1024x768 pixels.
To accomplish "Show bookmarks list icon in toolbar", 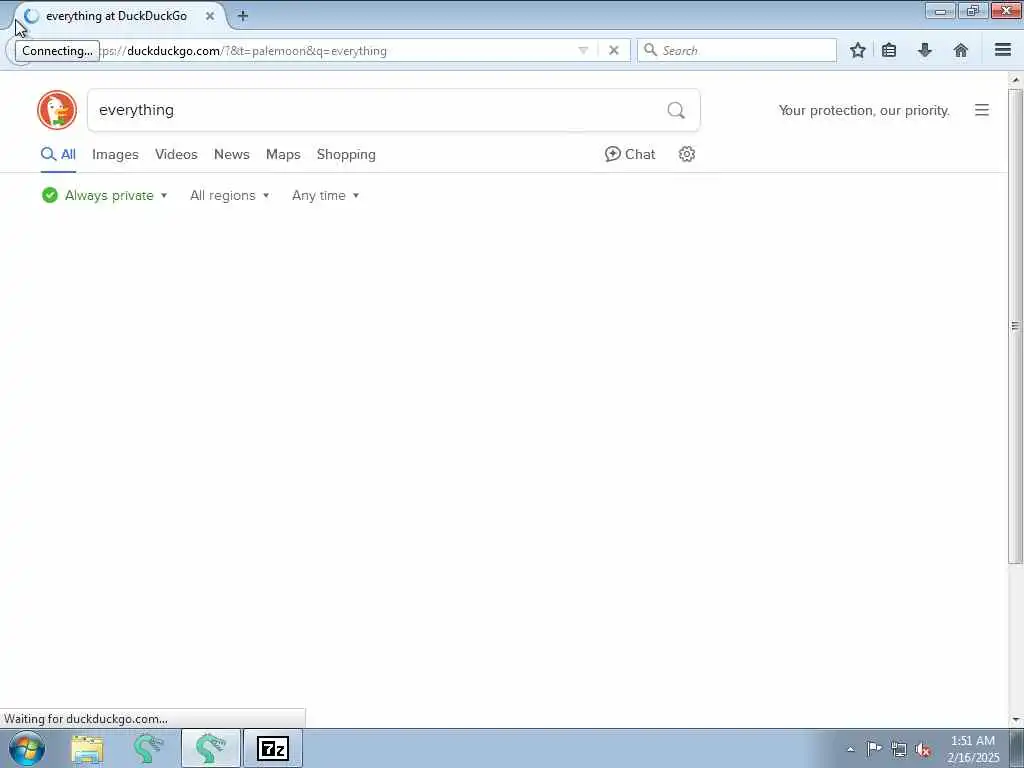I will pos(889,50).
